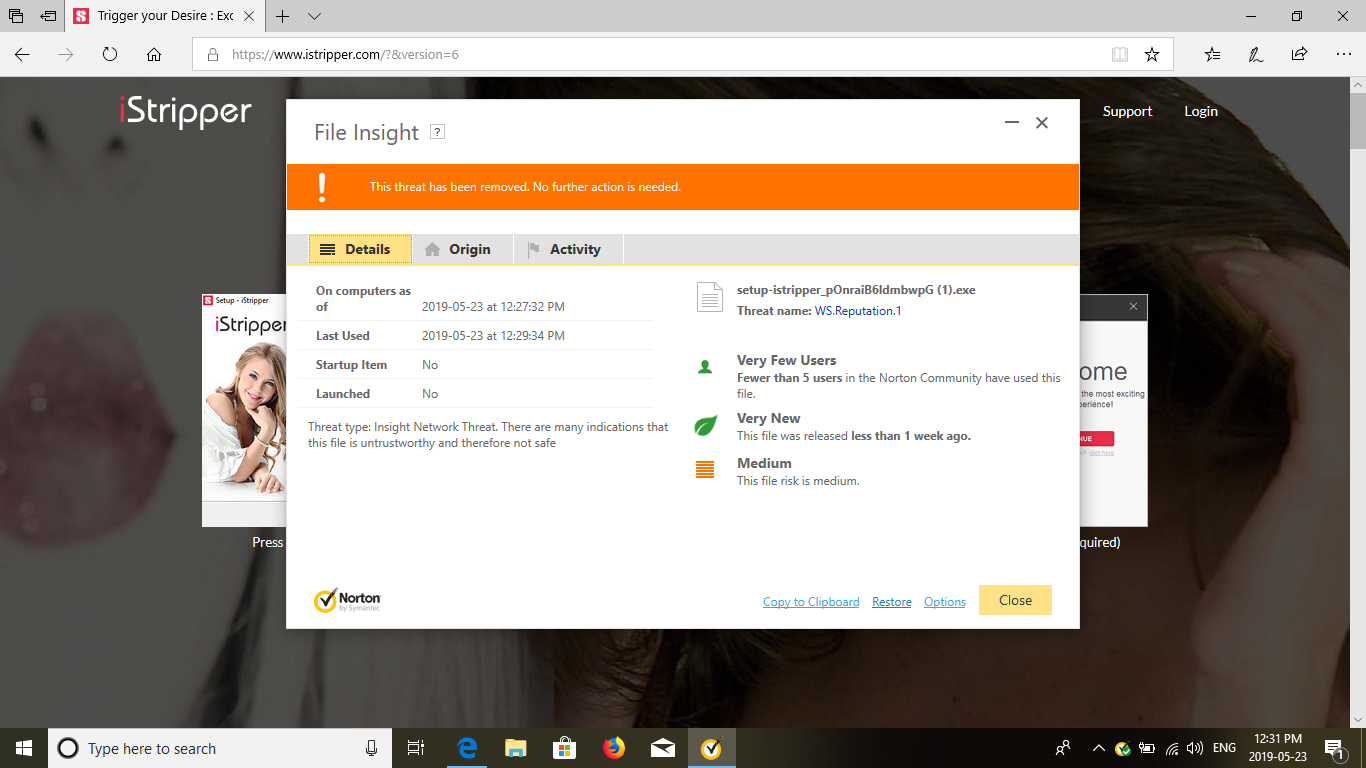Open Edge favorites hub icon
The height and width of the screenshot is (768, 1366).
click(1212, 55)
